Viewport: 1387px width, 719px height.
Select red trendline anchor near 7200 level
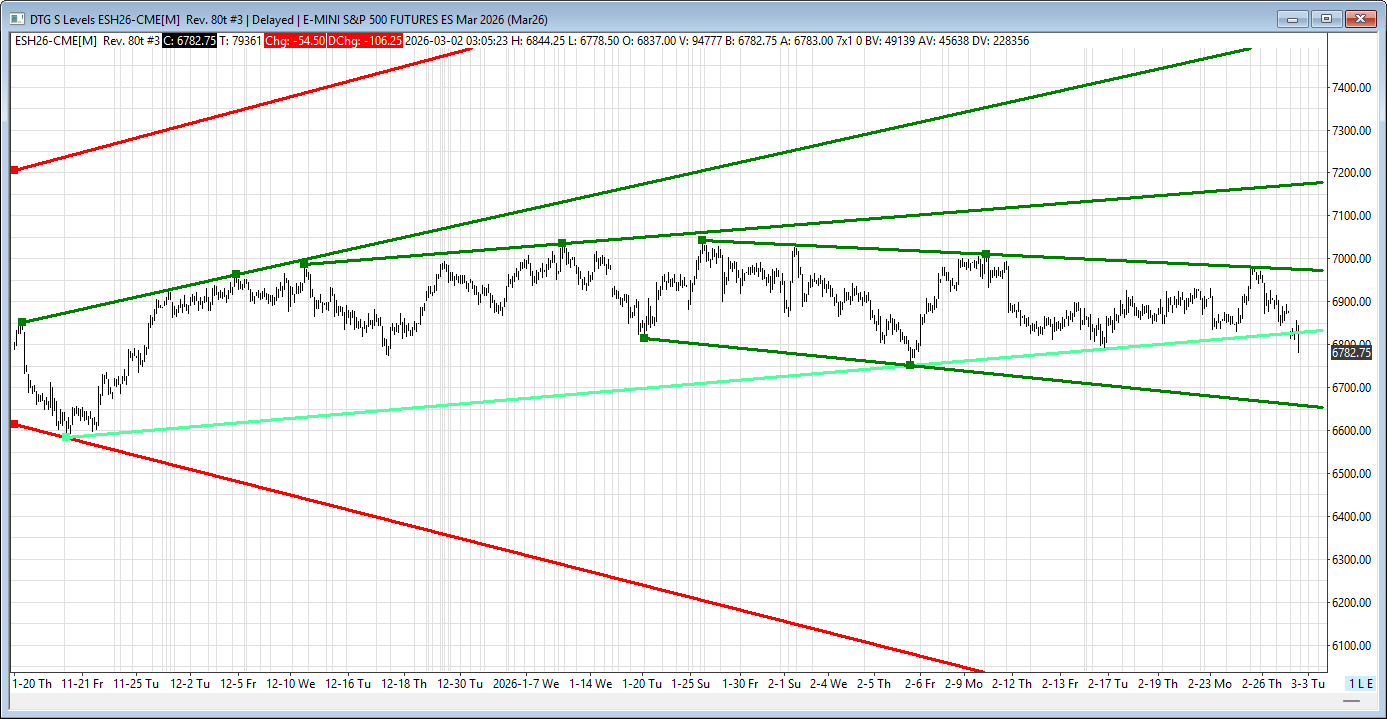point(14,170)
